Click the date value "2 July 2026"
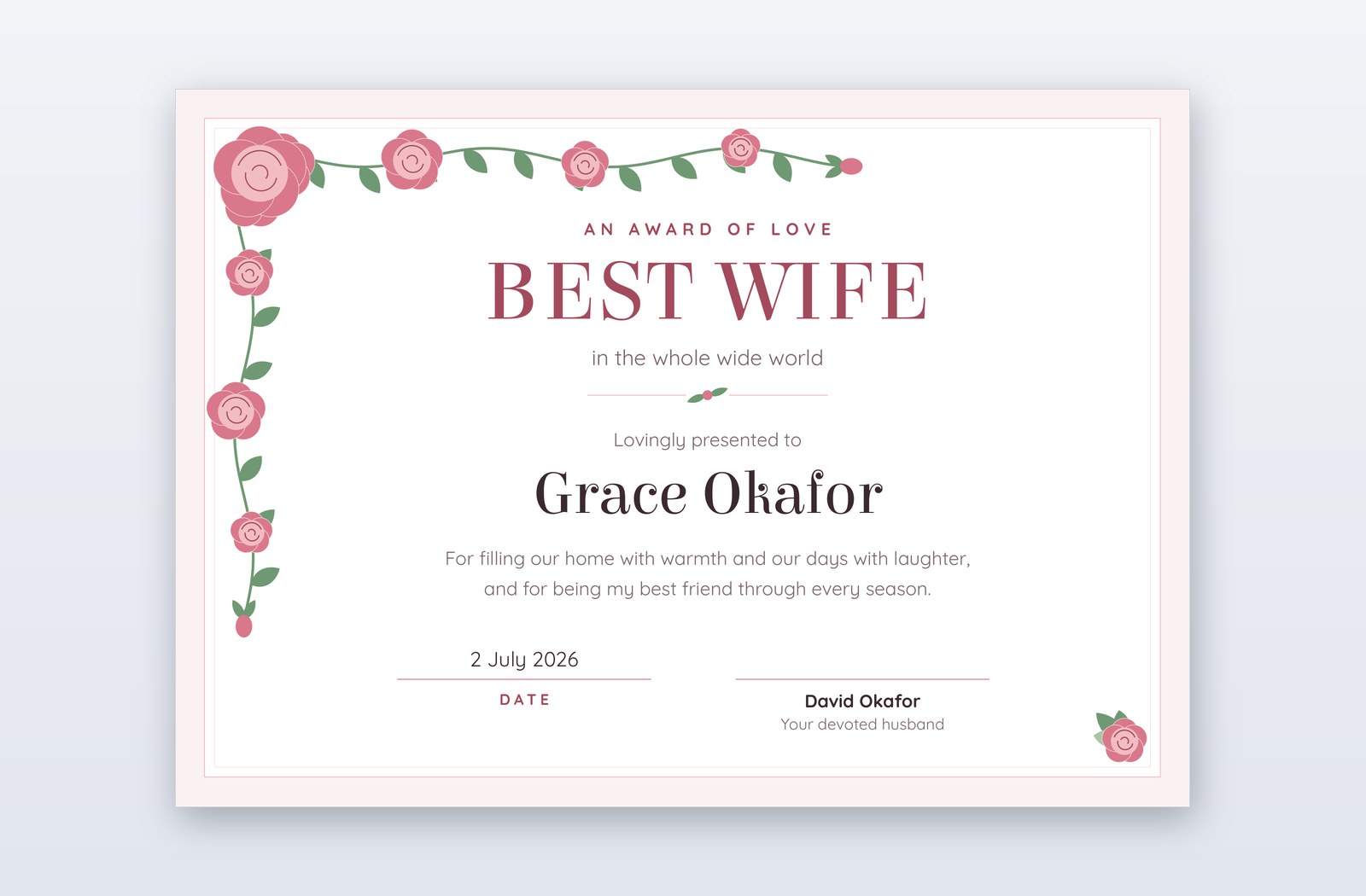Viewport: 1366px width, 896px height. click(x=524, y=660)
